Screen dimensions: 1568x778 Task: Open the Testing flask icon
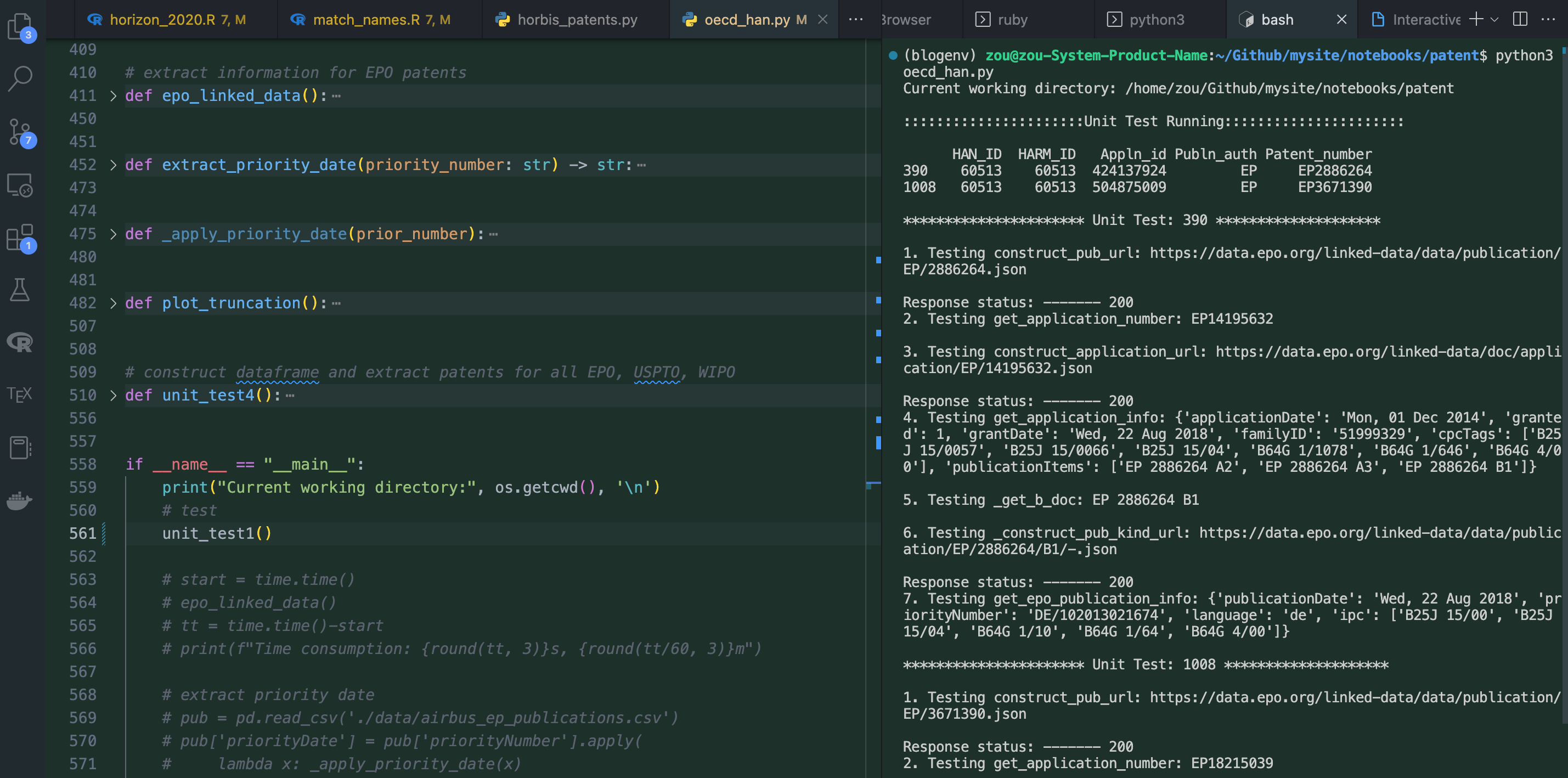coord(20,290)
